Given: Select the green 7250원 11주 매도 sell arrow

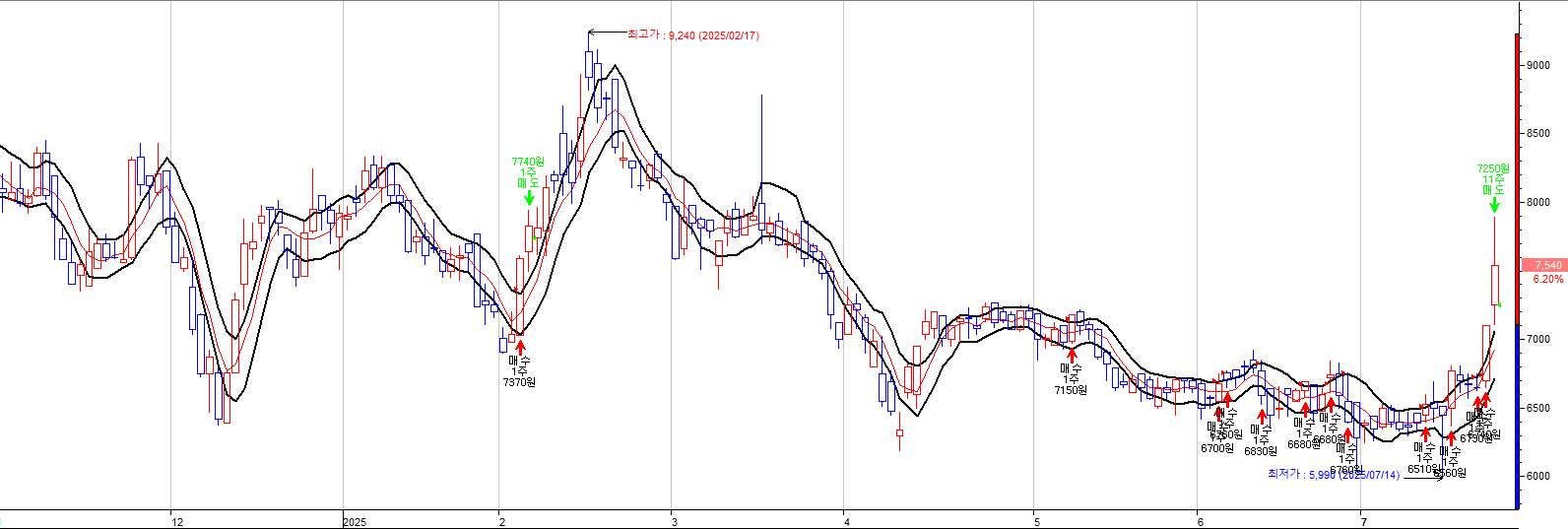Looking at the screenshot, I should click(1494, 205).
